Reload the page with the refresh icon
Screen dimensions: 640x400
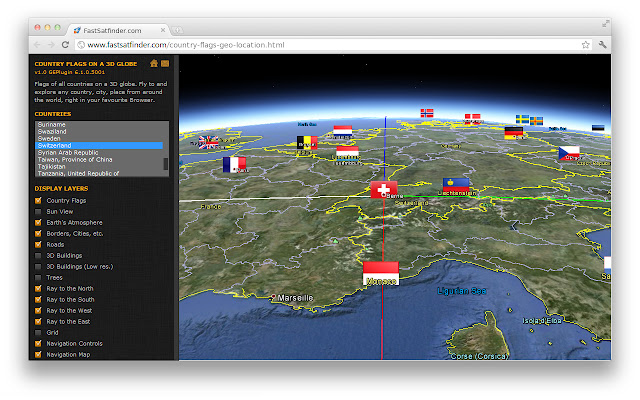[x=65, y=44]
